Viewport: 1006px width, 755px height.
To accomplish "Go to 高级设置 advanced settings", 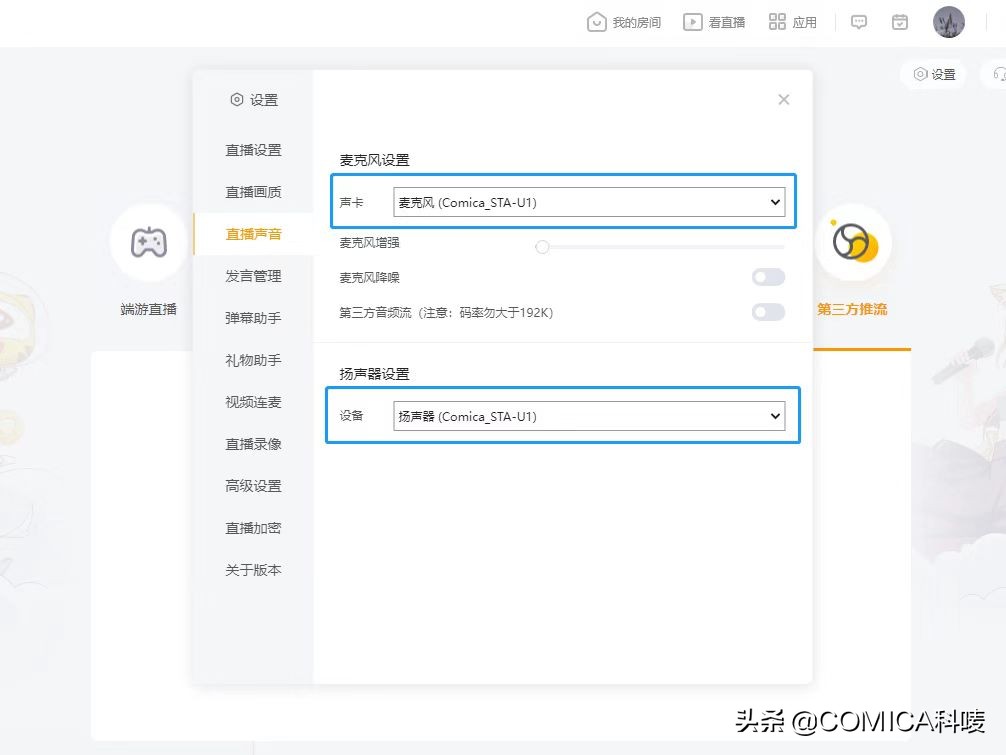I will coord(253,486).
